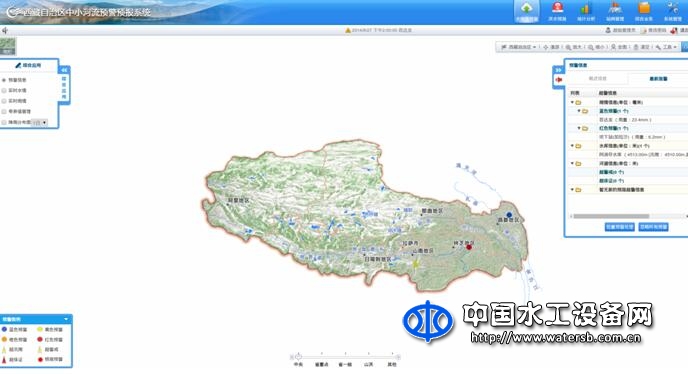
Task: Collapse the reservoir info tree node
Action: pos(572,146)
